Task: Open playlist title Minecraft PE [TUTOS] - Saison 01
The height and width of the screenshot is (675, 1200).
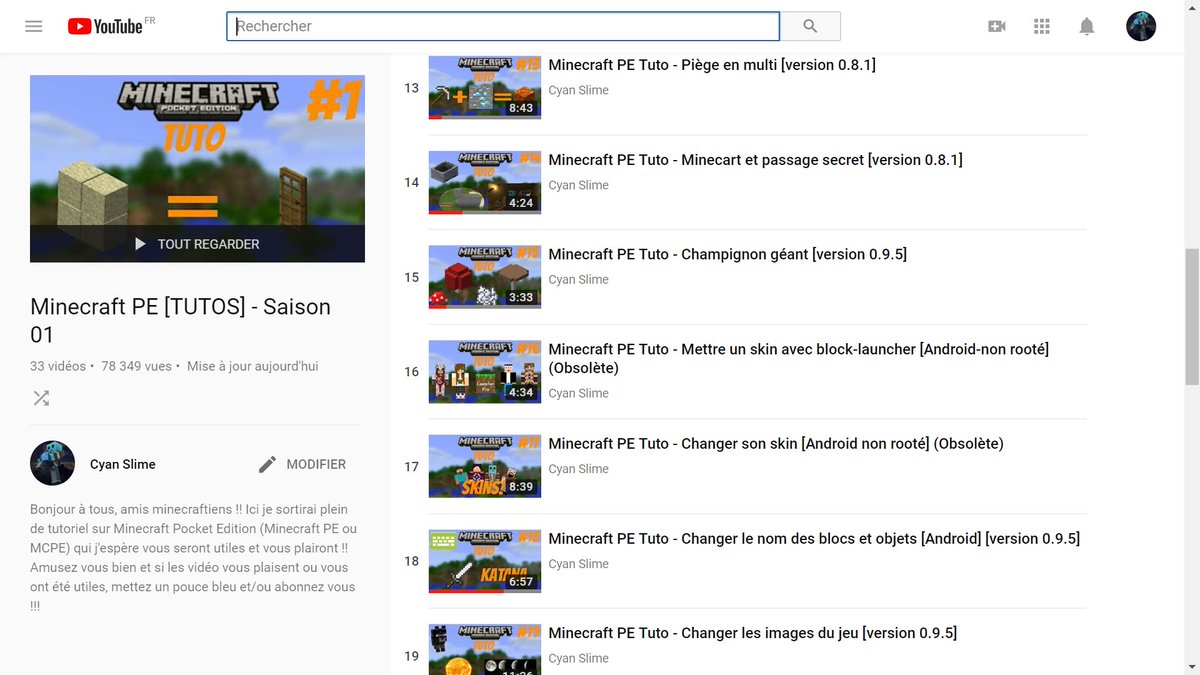Action: coord(180,320)
